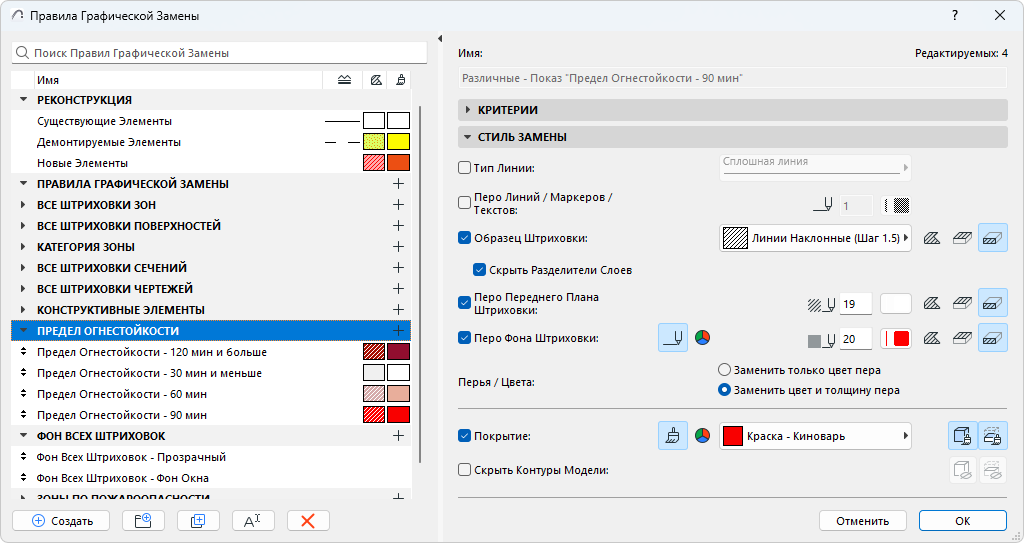Click highlighted cut fill icon in Образец Штриховки row

click(x=993, y=239)
